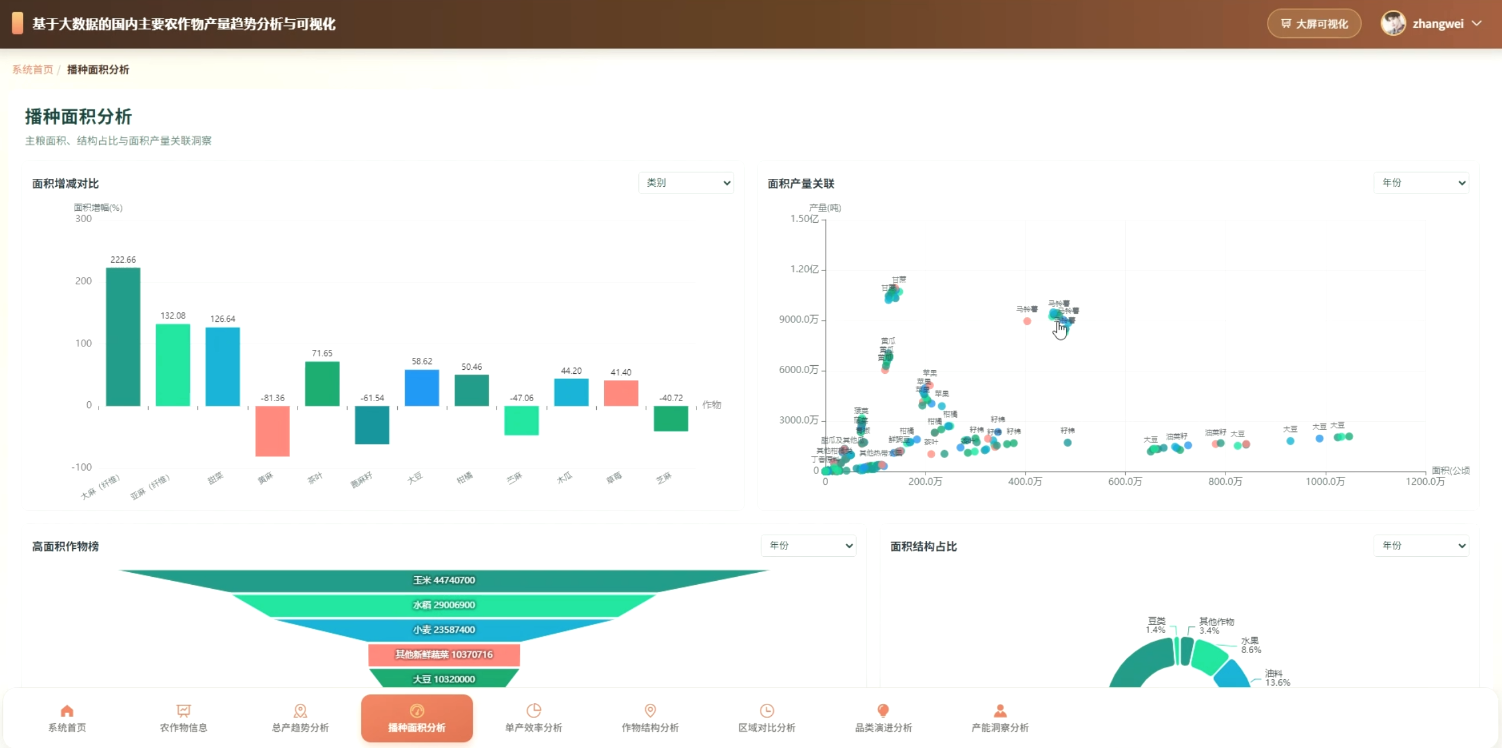The image size is (1502, 748).
Task: Follow the 系统首页 breadcrumb link
Action: (33, 70)
